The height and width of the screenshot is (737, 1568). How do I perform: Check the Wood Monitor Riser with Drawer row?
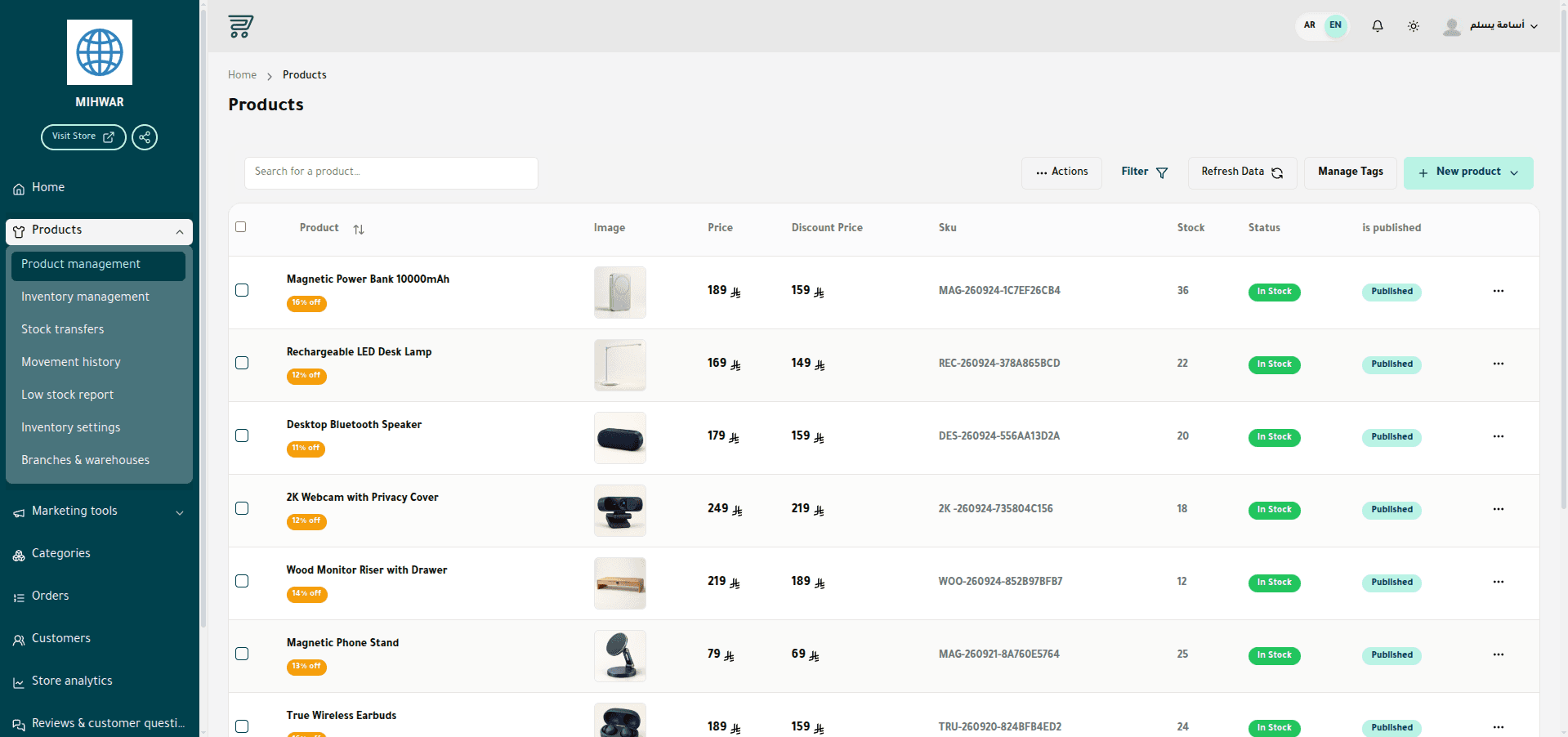coord(242,581)
